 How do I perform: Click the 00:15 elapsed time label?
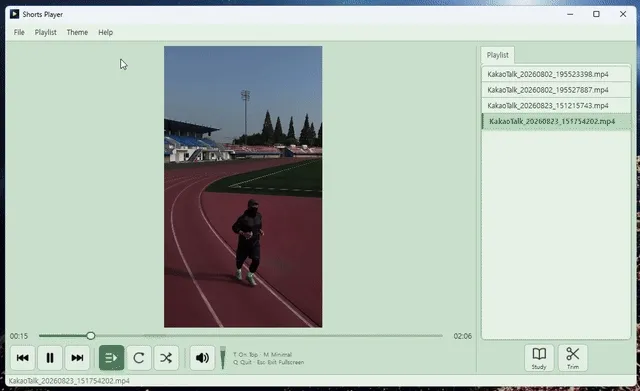pyautogui.click(x=19, y=336)
